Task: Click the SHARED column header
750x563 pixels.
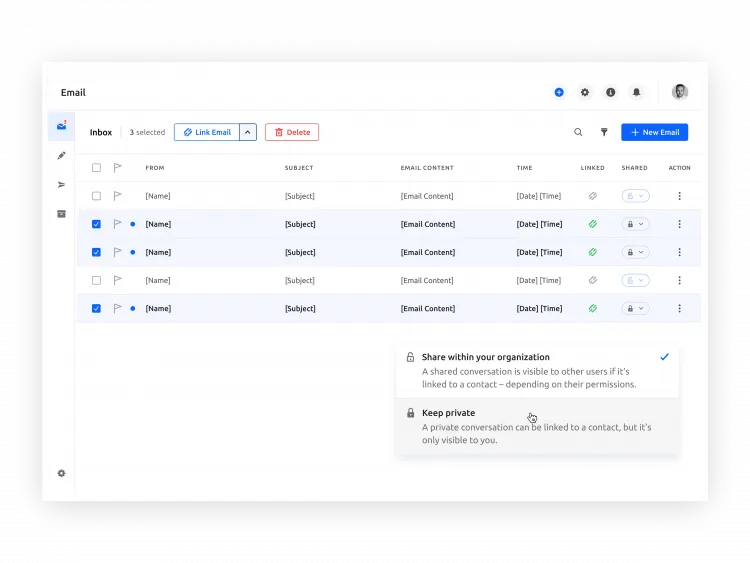Action: coord(635,168)
